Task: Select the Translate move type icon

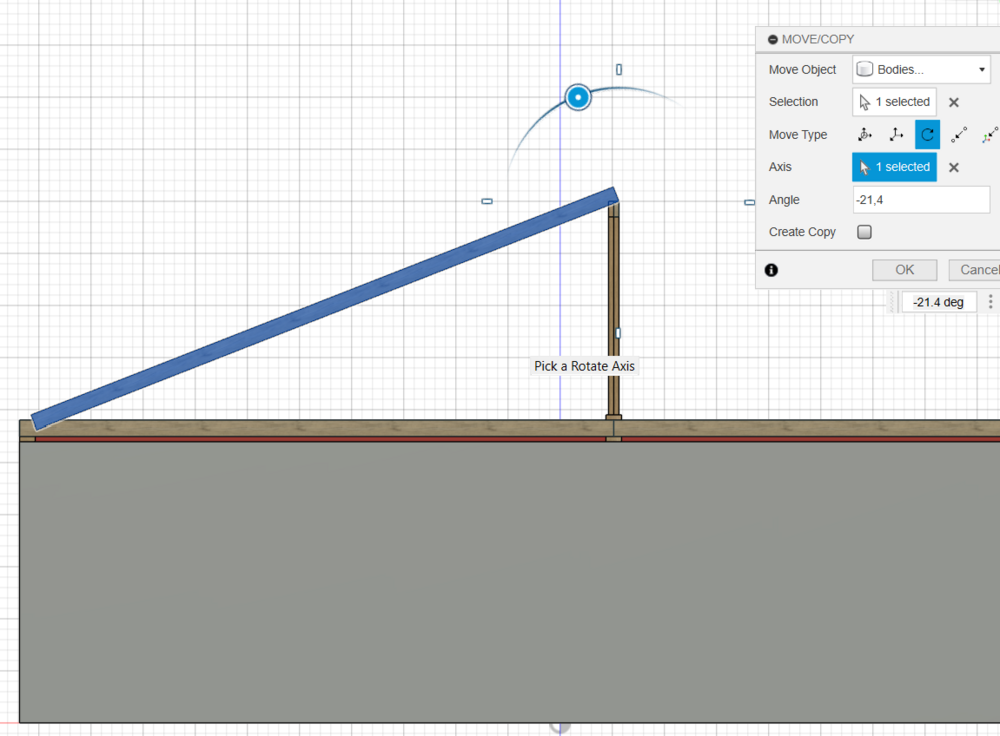Action: 896,135
